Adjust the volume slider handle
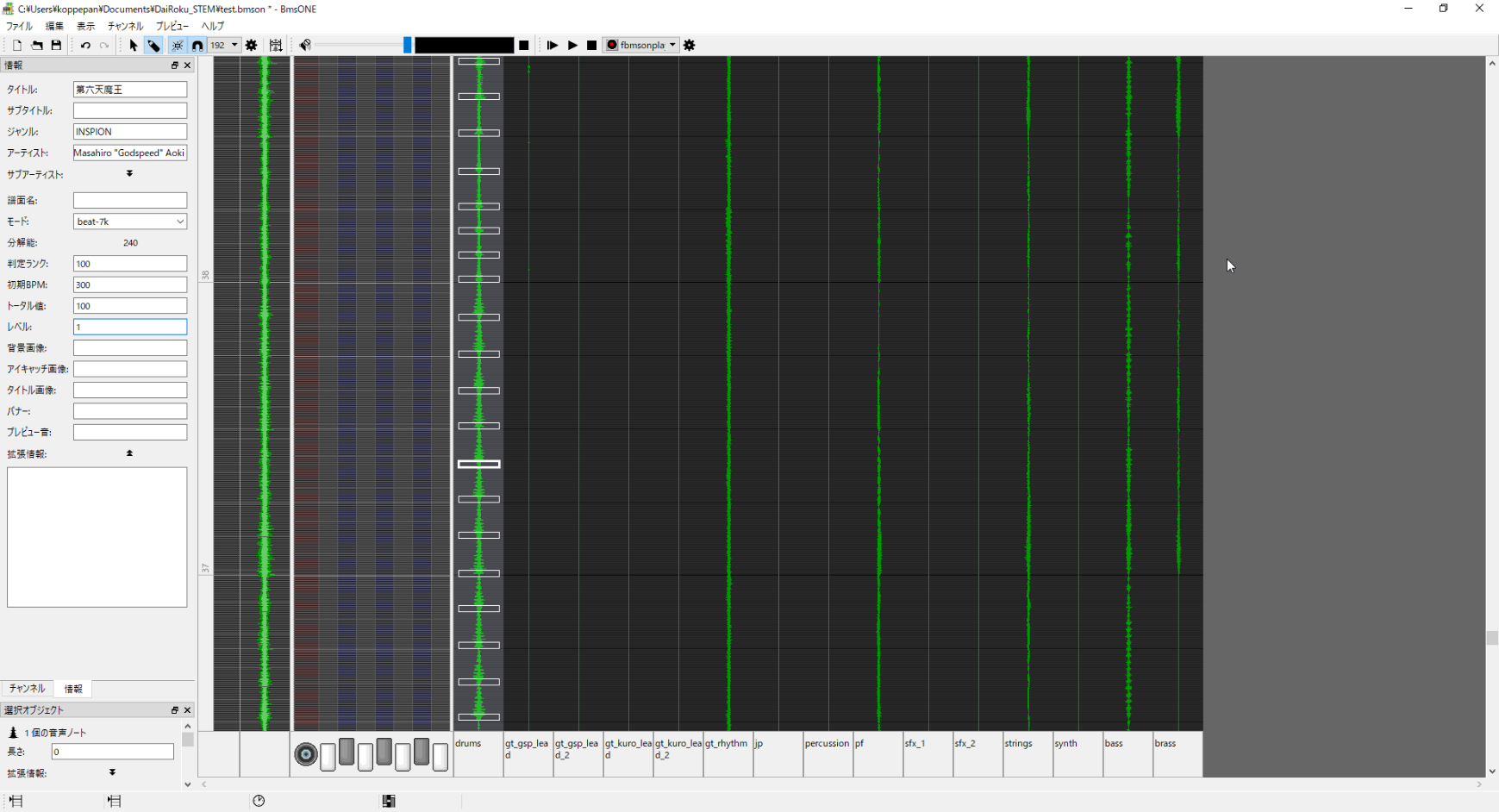 (408, 45)
